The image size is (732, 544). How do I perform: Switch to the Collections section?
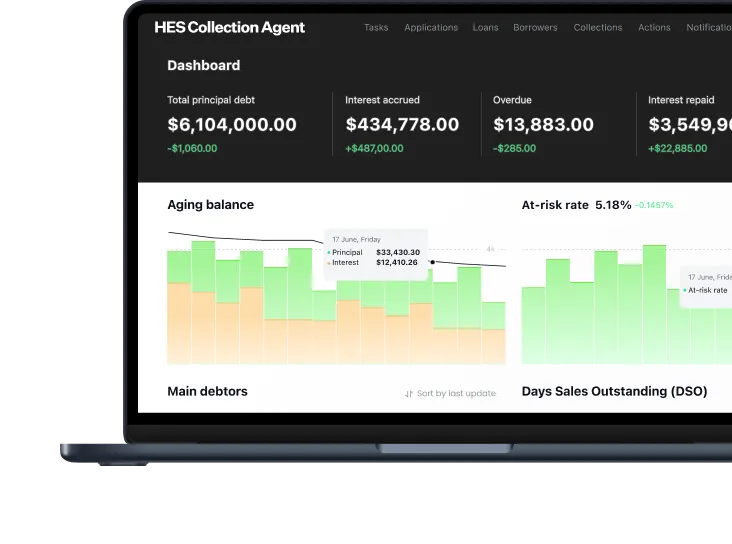(598, 28)
